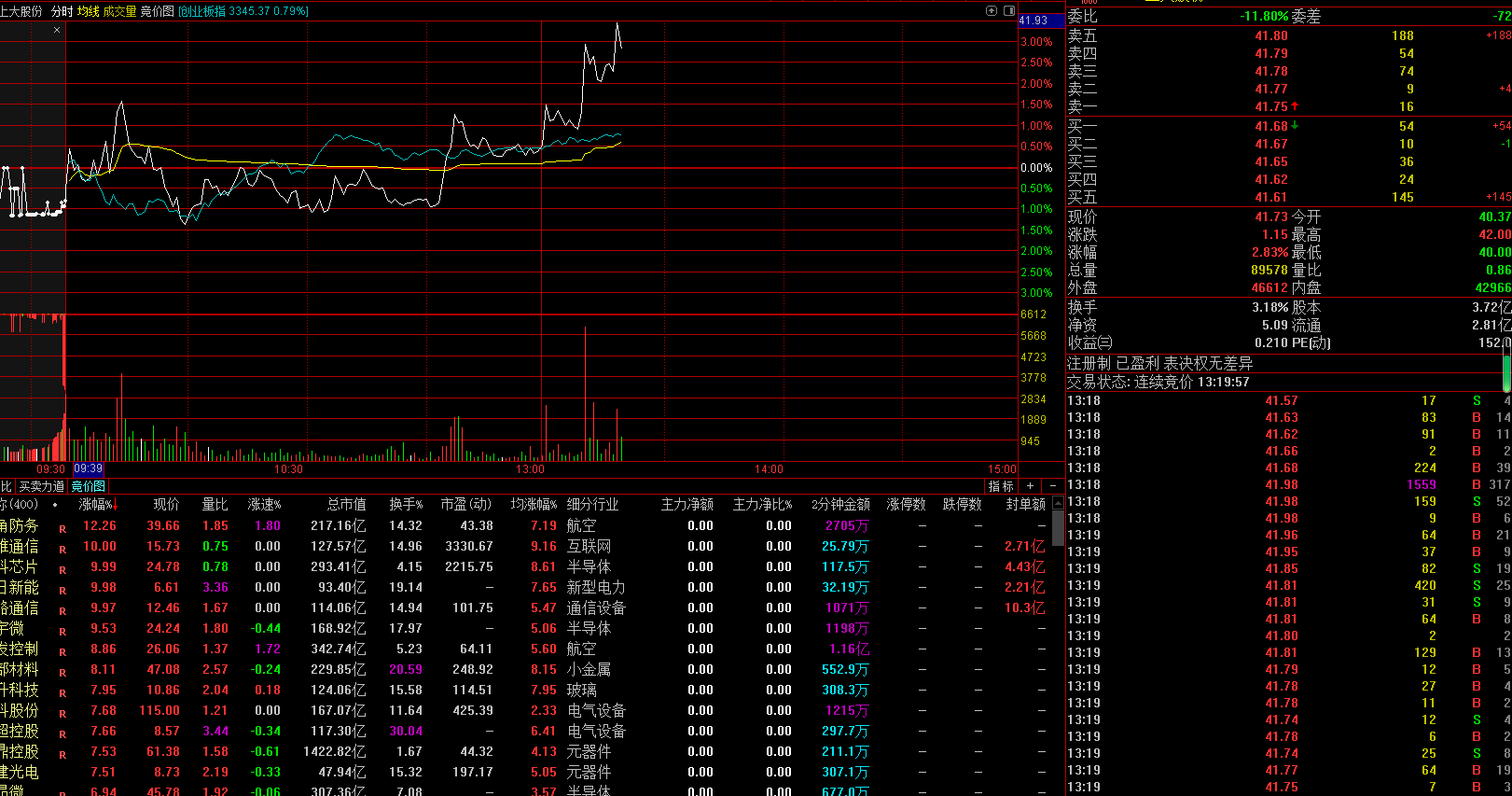The height and width of the screenshot is (796, 1512).
Task: Click the 224 volume trade at 41.68
Action: pyautogui.click(x=1425, y=468)
